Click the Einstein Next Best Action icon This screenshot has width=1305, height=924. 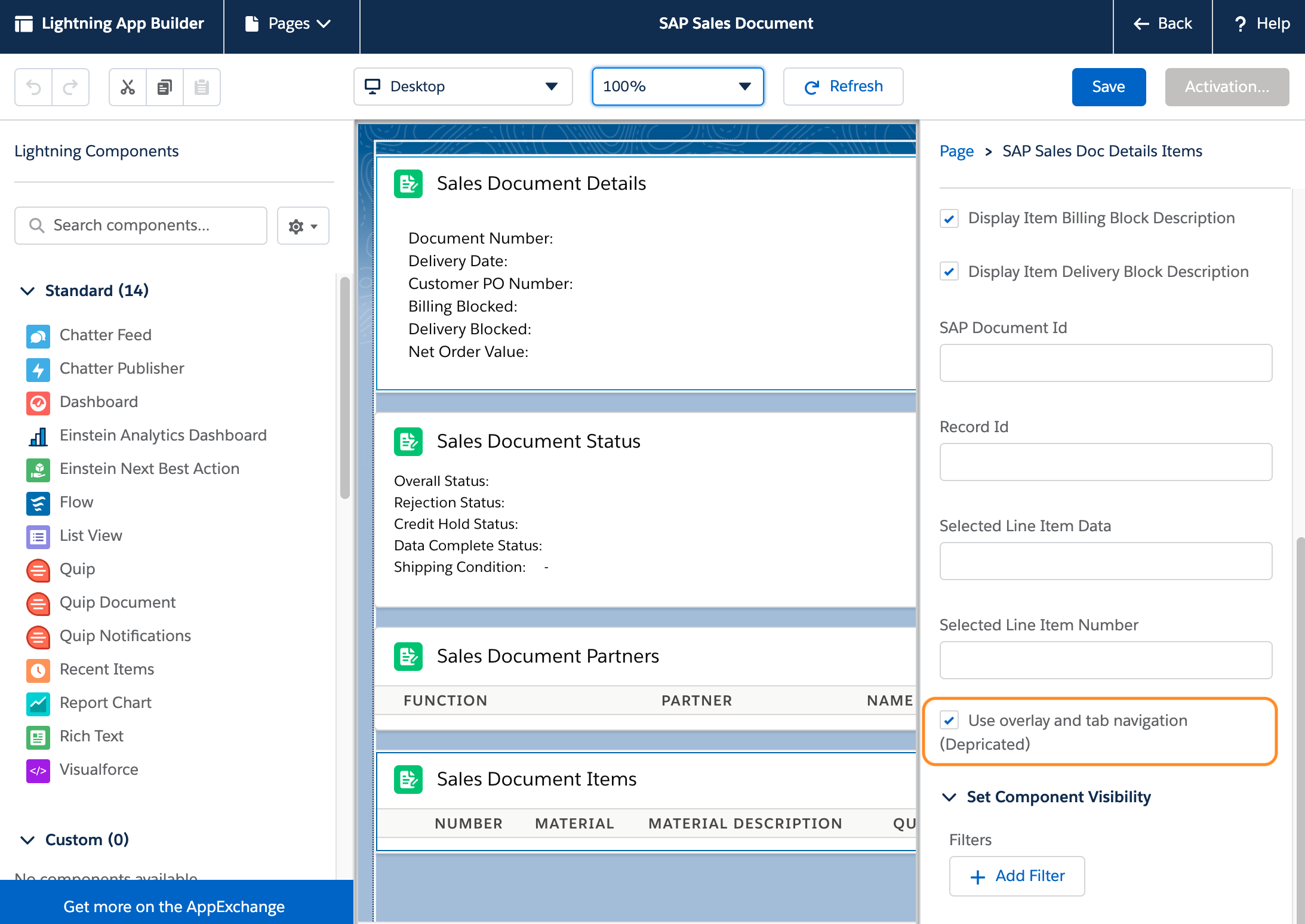pos(38,470)
